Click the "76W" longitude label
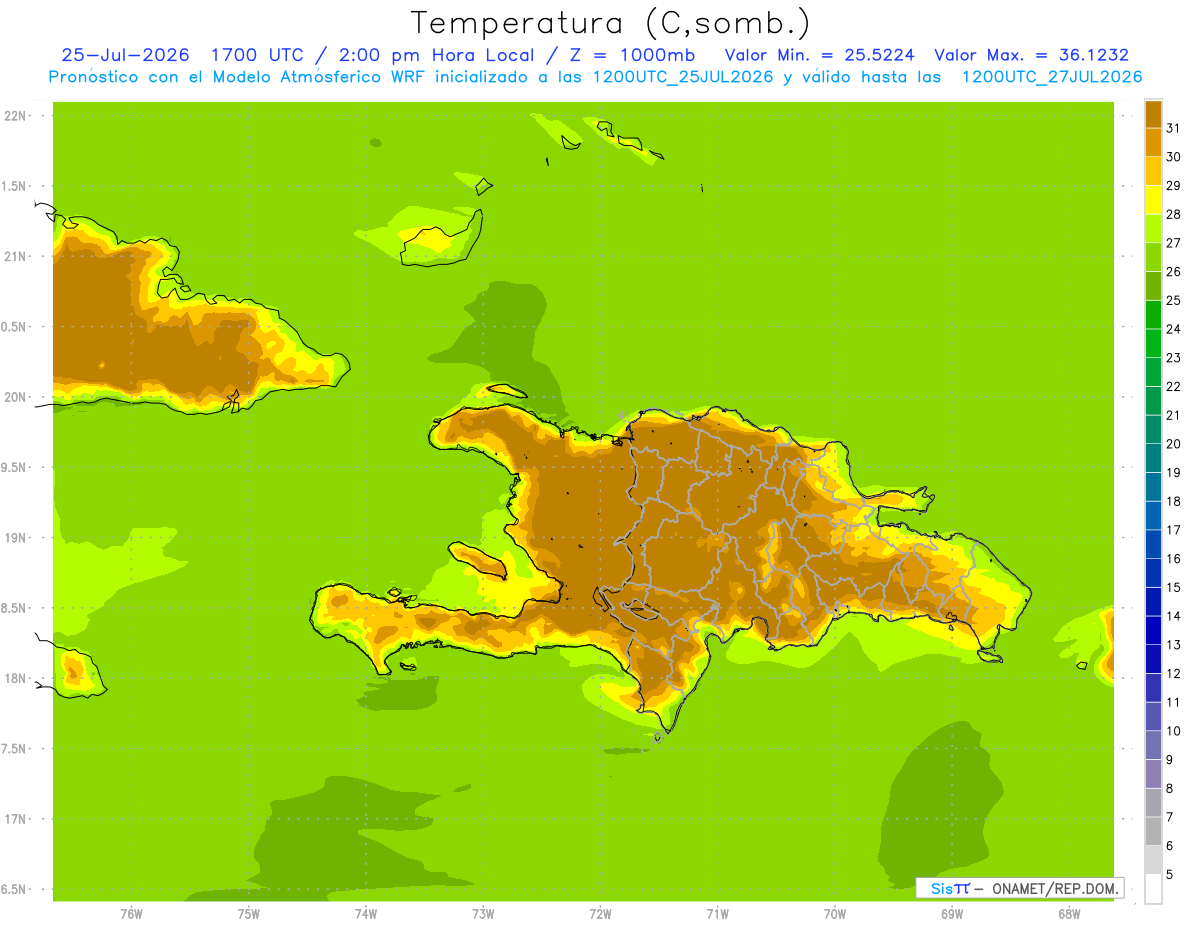The height and width of the screenshot is (927, 1200). click(x=131, y=914)
